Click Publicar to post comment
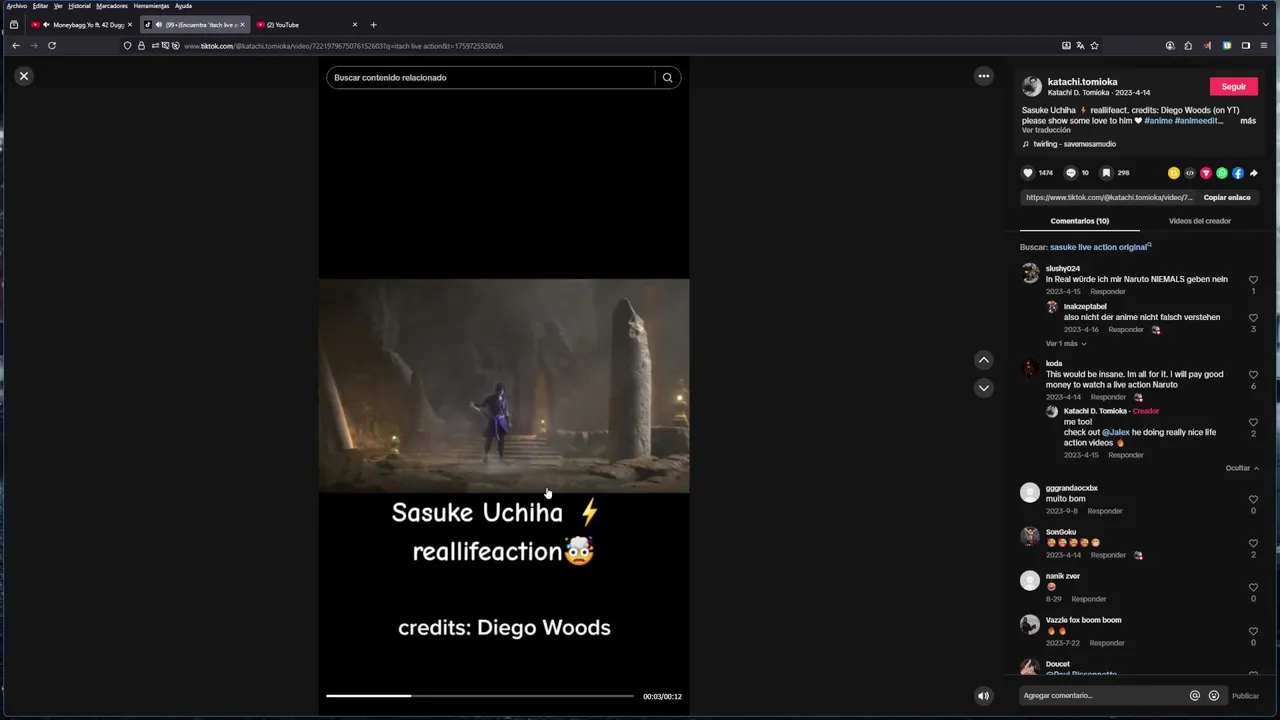Screen dimensions: 1280x720 click(x=1245, y=696)
